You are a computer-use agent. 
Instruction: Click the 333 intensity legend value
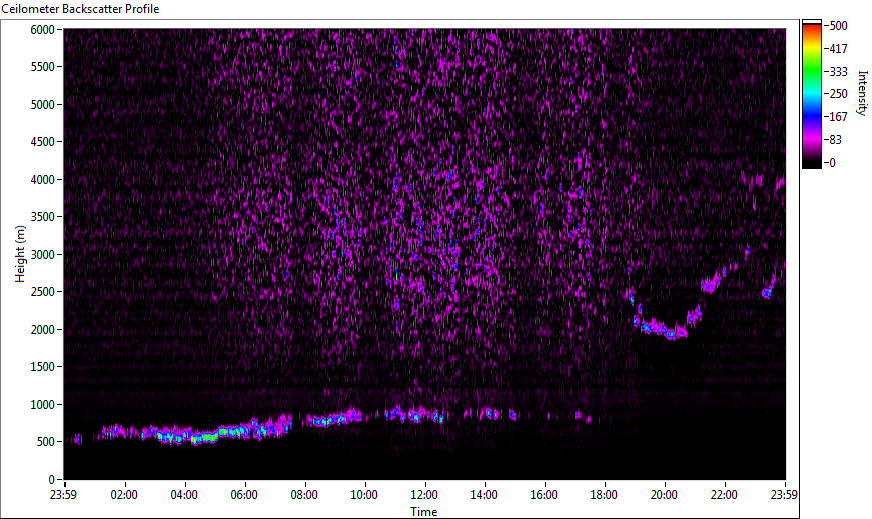point(838,72)
